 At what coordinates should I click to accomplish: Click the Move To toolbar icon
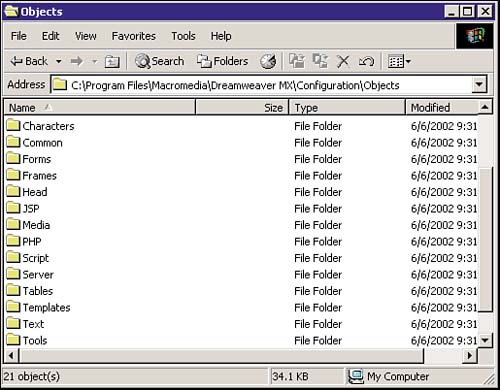coord(297,61)
